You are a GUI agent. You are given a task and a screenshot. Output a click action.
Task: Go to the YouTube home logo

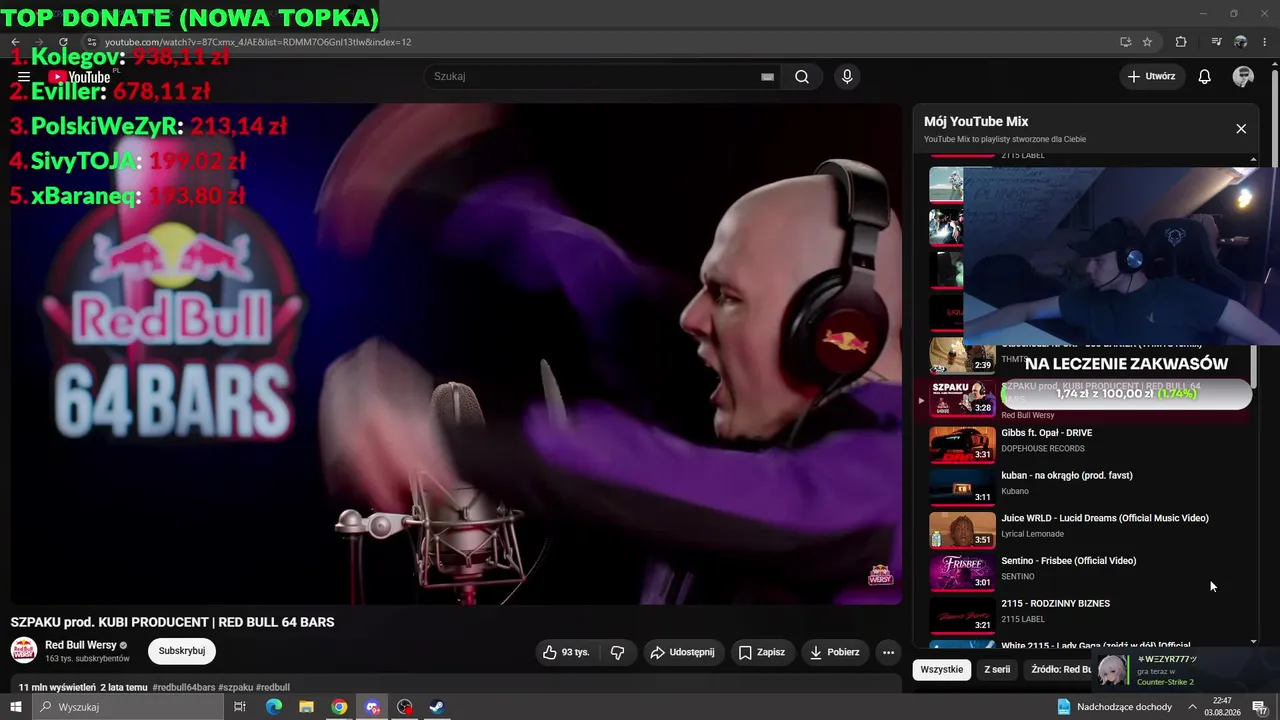click(79, 77)
